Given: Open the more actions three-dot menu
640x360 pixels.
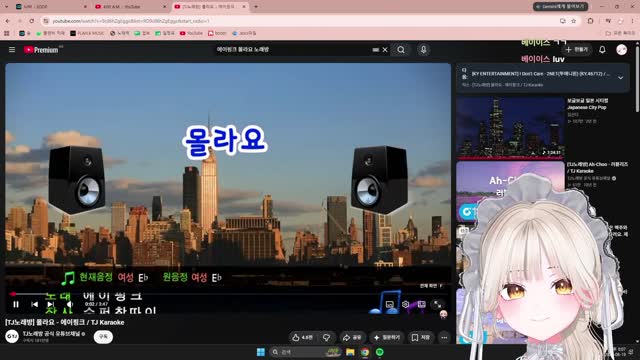Looking at the screenshot, I should [x=444, y=338].
